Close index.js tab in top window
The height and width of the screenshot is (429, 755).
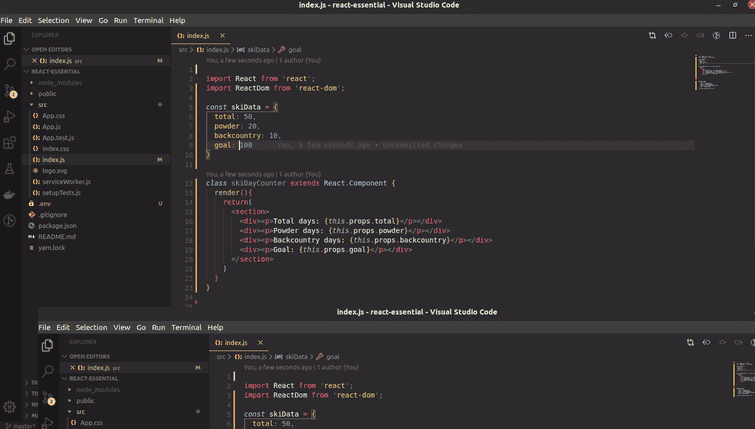click(222, 36)
